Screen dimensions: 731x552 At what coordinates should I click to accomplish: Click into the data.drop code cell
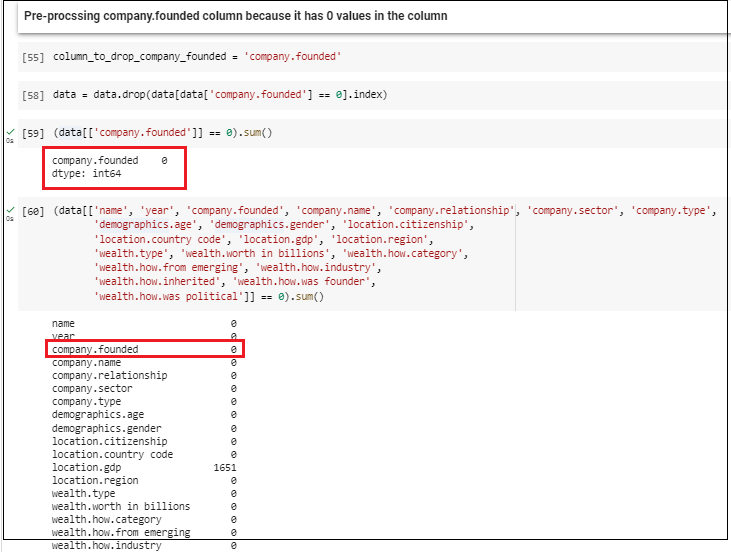pyautogui.click(x=373, y=95)
